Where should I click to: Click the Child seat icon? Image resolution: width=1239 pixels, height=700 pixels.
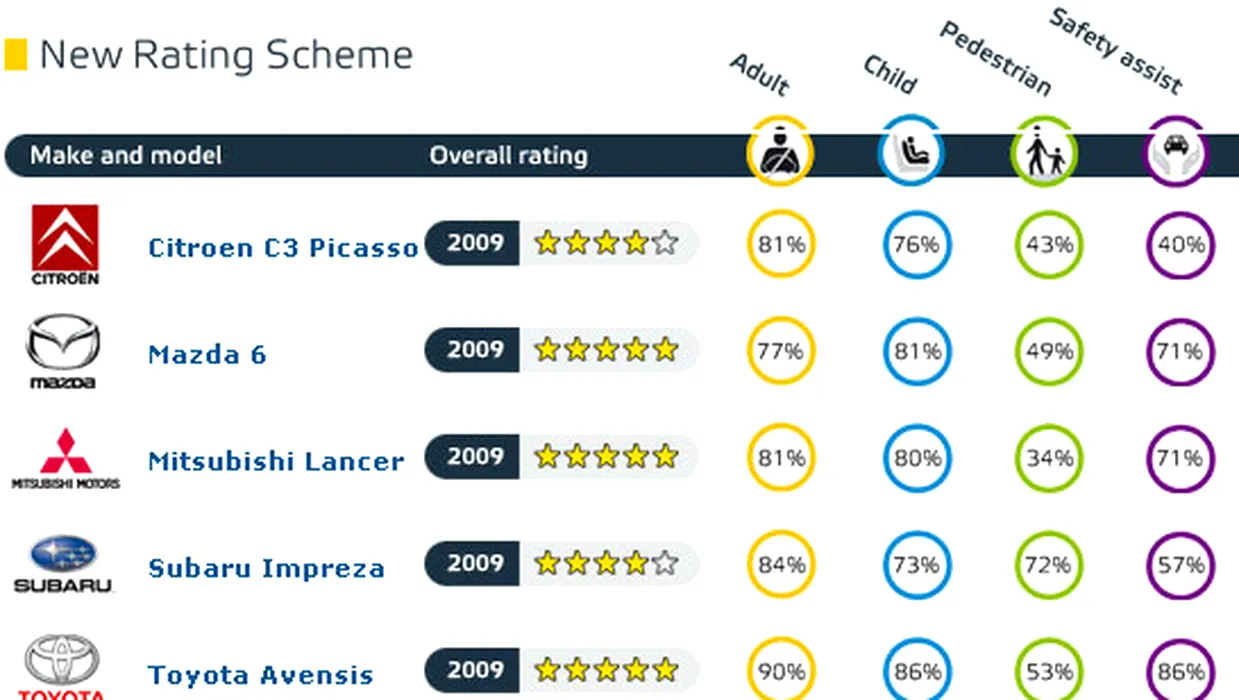[911, 152]
